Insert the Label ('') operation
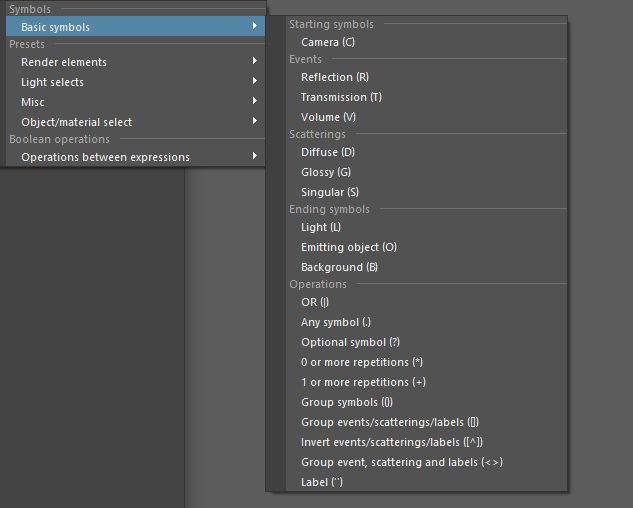This screenshot has width=633, height=508. click(426, 482)
